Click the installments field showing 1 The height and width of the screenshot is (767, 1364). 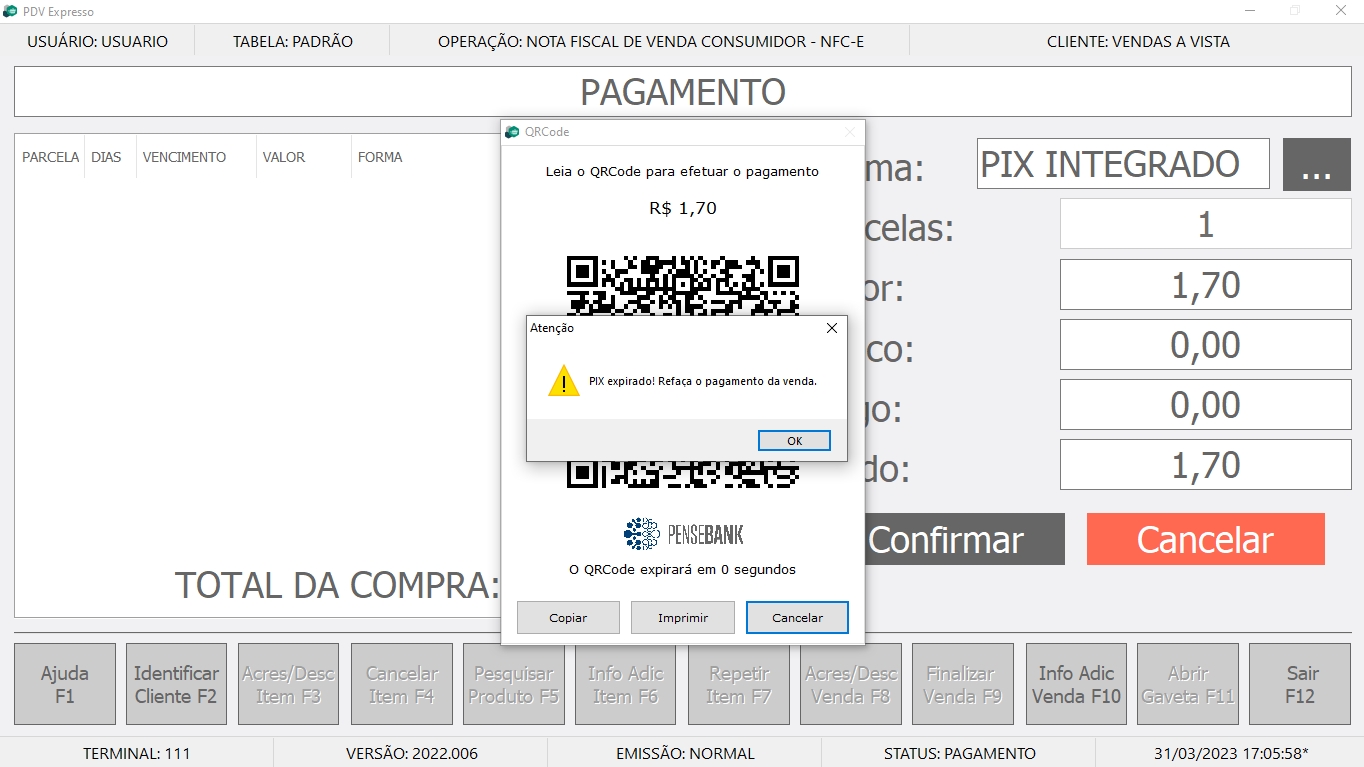click(x=1205, y=224)
